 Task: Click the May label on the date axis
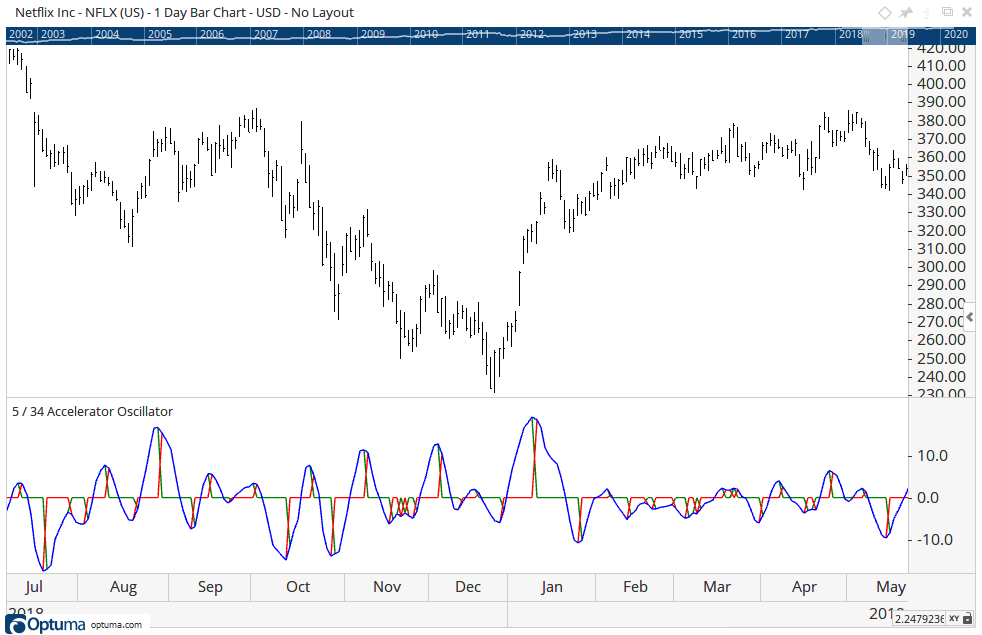(891, 587)
